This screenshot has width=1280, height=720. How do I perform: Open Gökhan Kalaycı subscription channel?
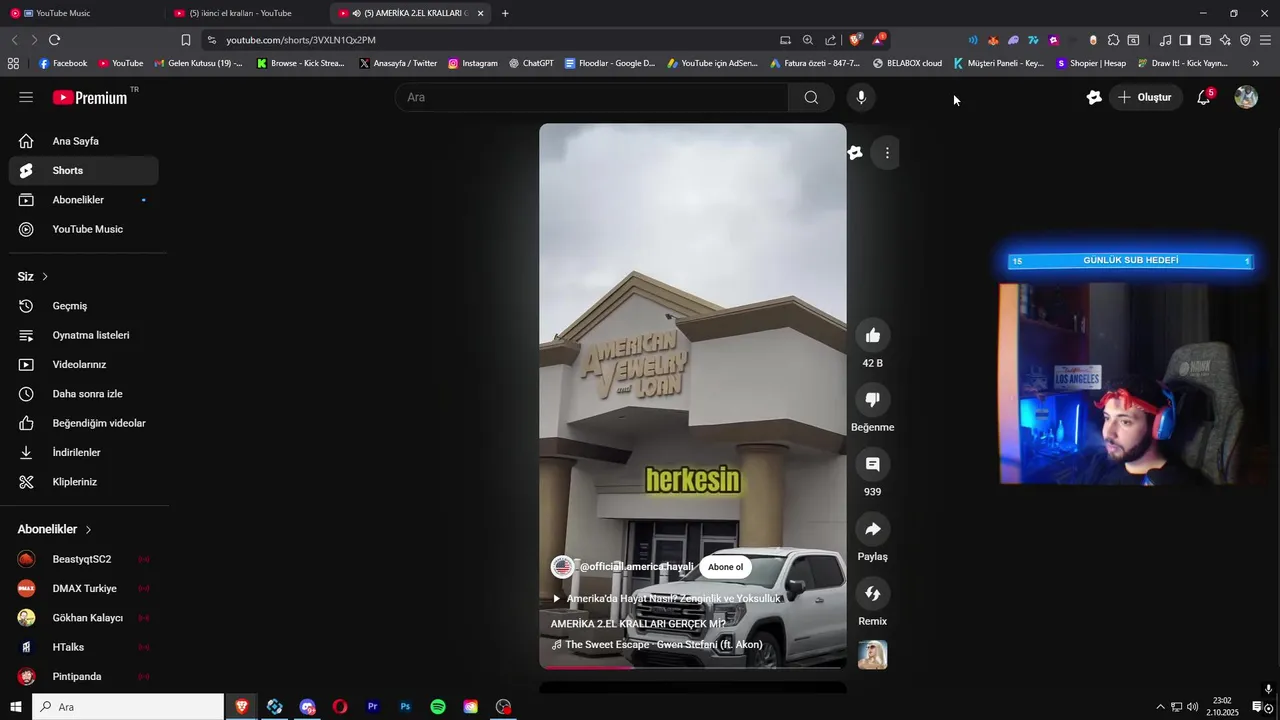pyautogui.click(x=84, y=618)
